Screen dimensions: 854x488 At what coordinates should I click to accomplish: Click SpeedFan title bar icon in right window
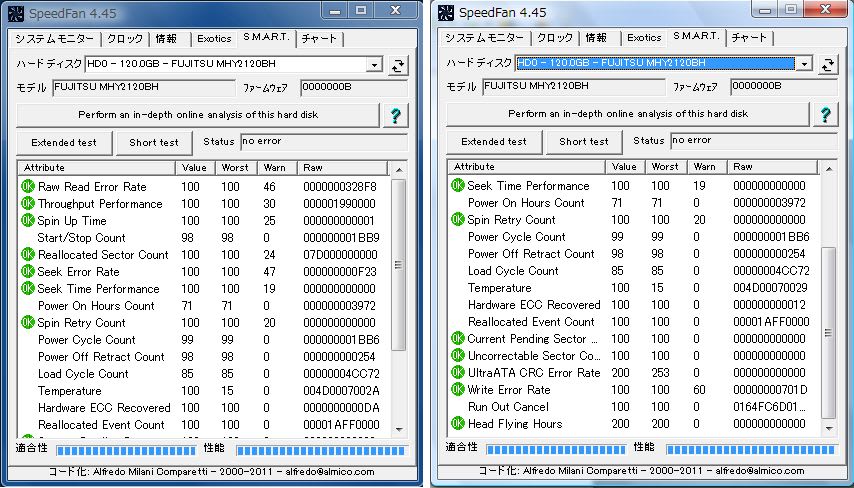[x=446, y=12]
